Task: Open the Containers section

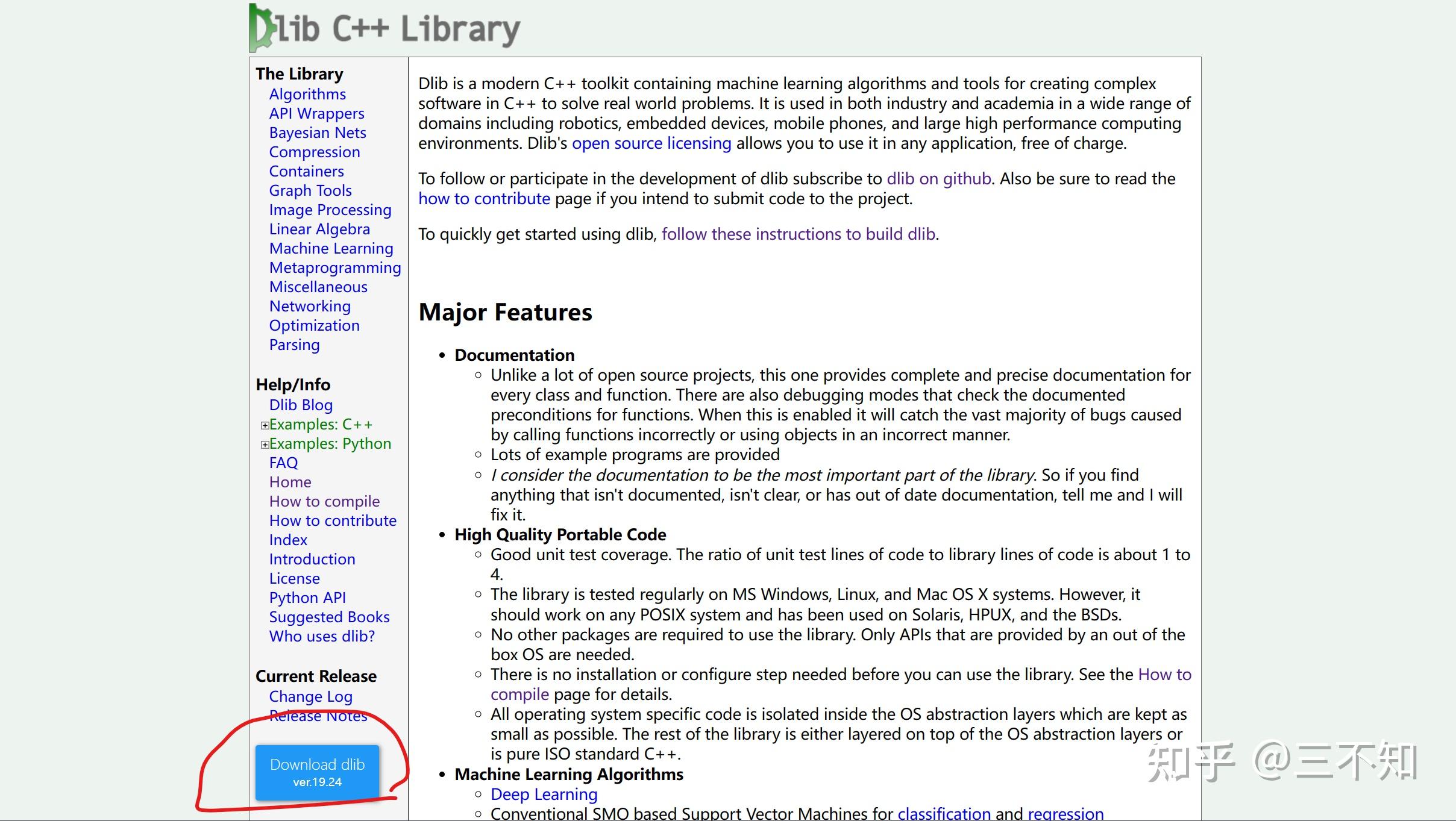Action: tap(306, 171)
